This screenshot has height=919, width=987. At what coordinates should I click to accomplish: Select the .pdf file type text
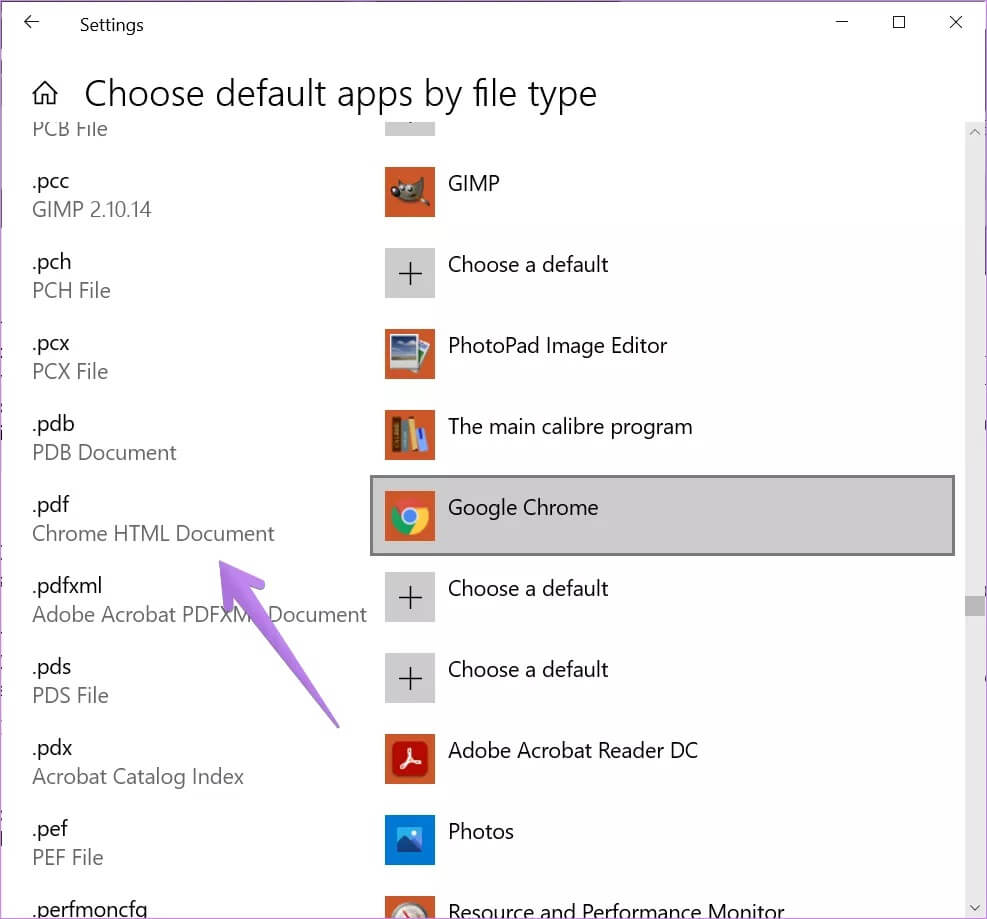coord(51,505)
